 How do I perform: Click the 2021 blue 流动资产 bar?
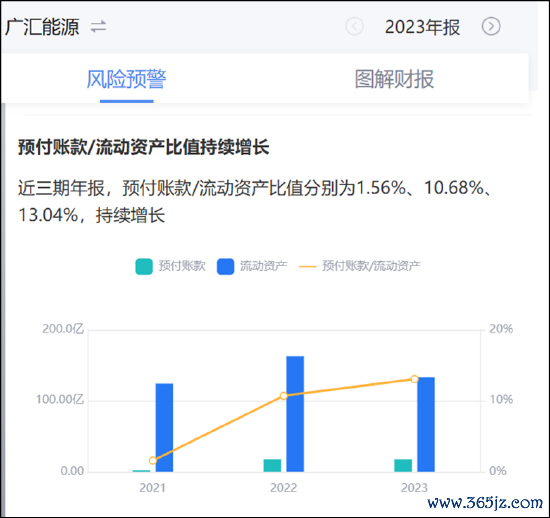165,428
